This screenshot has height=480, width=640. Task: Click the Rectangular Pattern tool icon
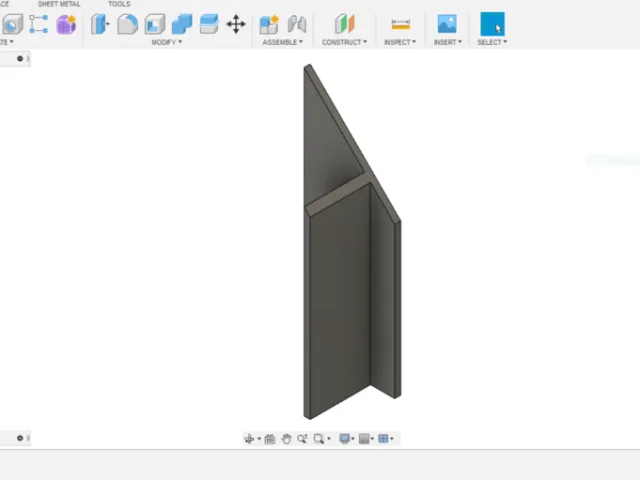click(39, 24)
